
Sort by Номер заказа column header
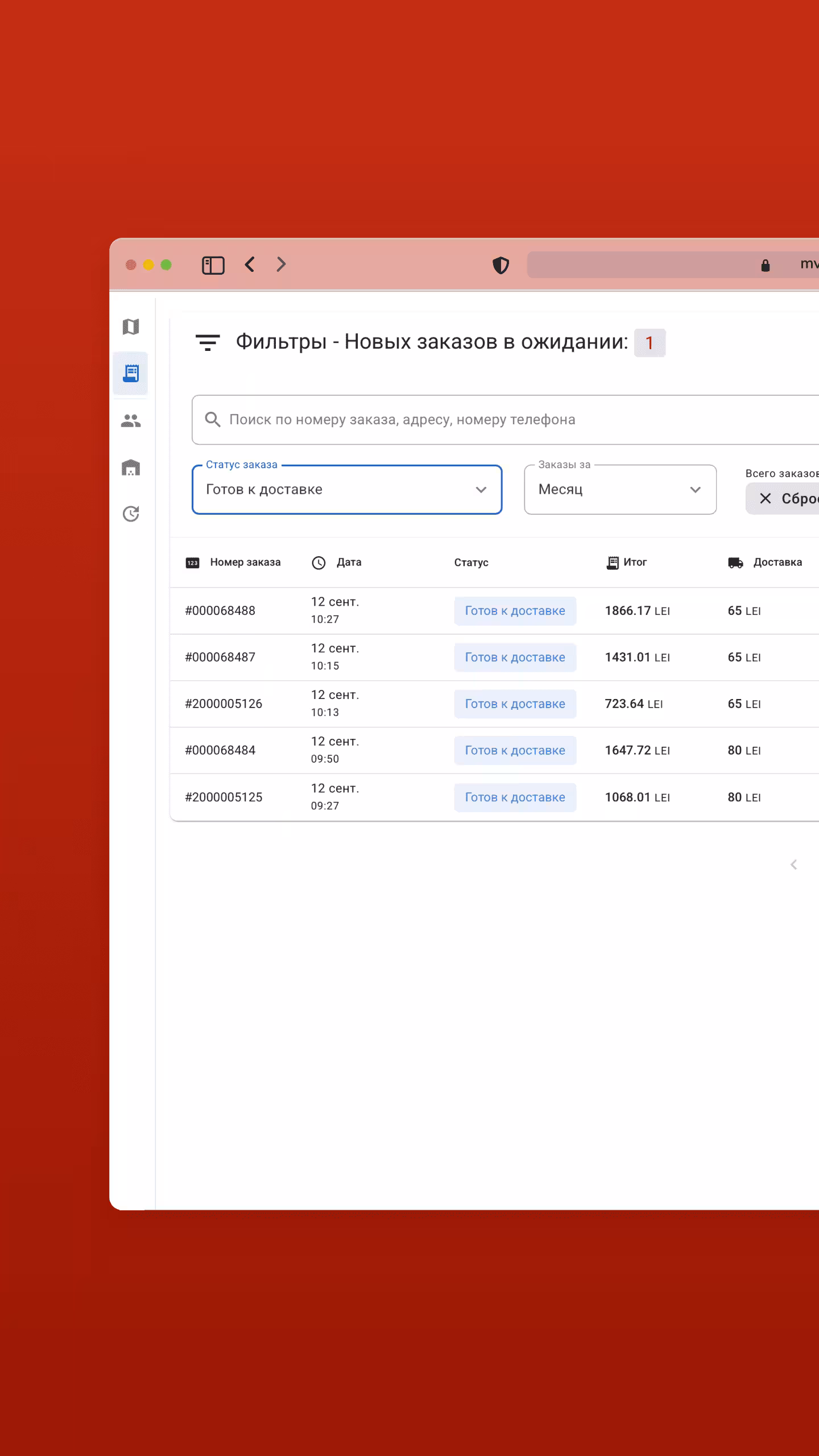coord(245,562)
